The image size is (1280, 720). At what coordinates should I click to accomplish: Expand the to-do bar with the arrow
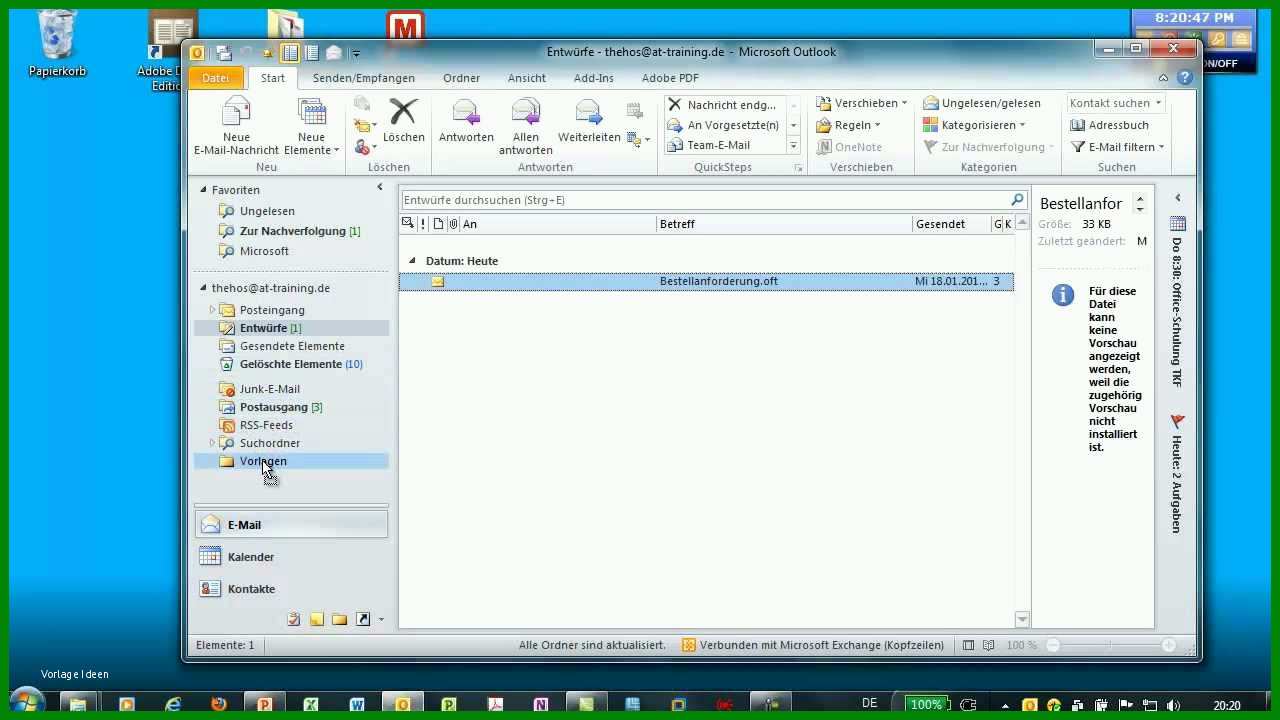[x=1177, y=198]
